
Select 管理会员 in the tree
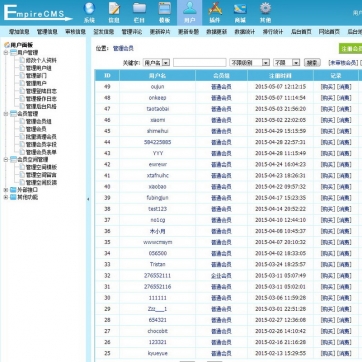[36, 129]
